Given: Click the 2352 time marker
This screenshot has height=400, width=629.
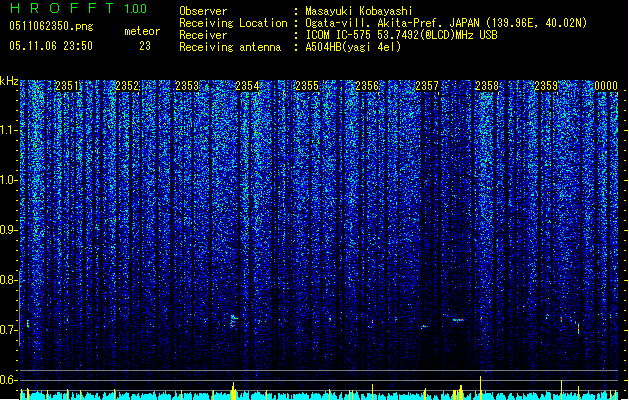Looking at the screenshot, I should click(x=127, y=86).
